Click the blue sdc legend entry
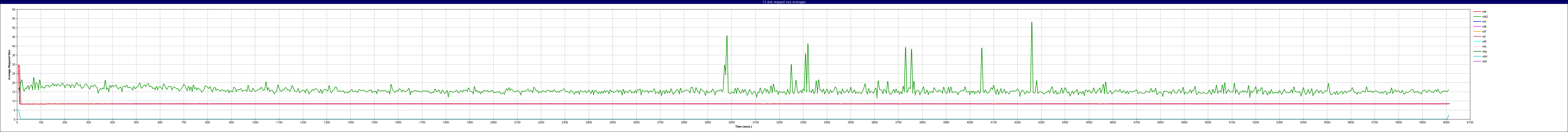 point(1480,21)
